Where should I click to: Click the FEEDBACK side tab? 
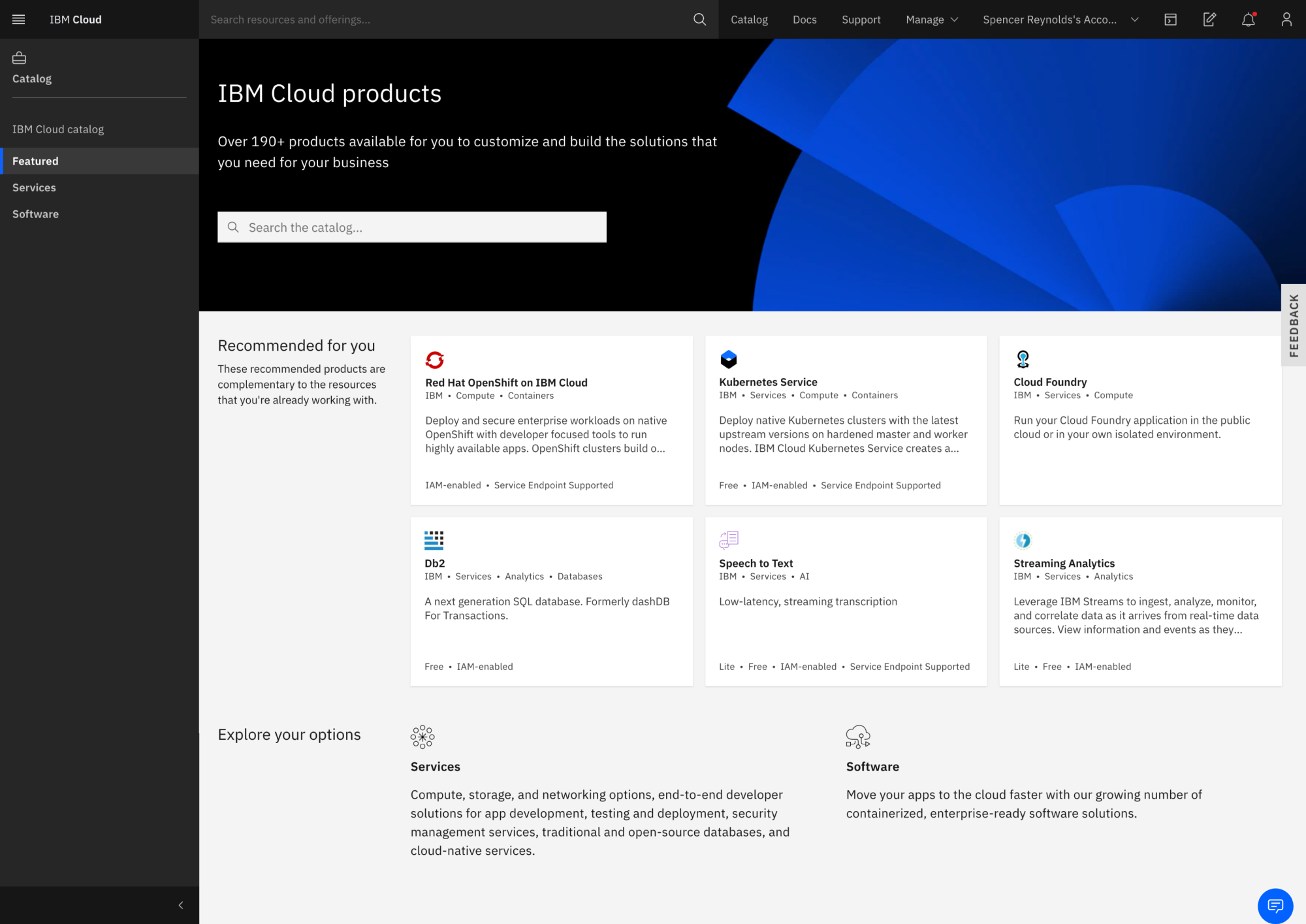1294,325
